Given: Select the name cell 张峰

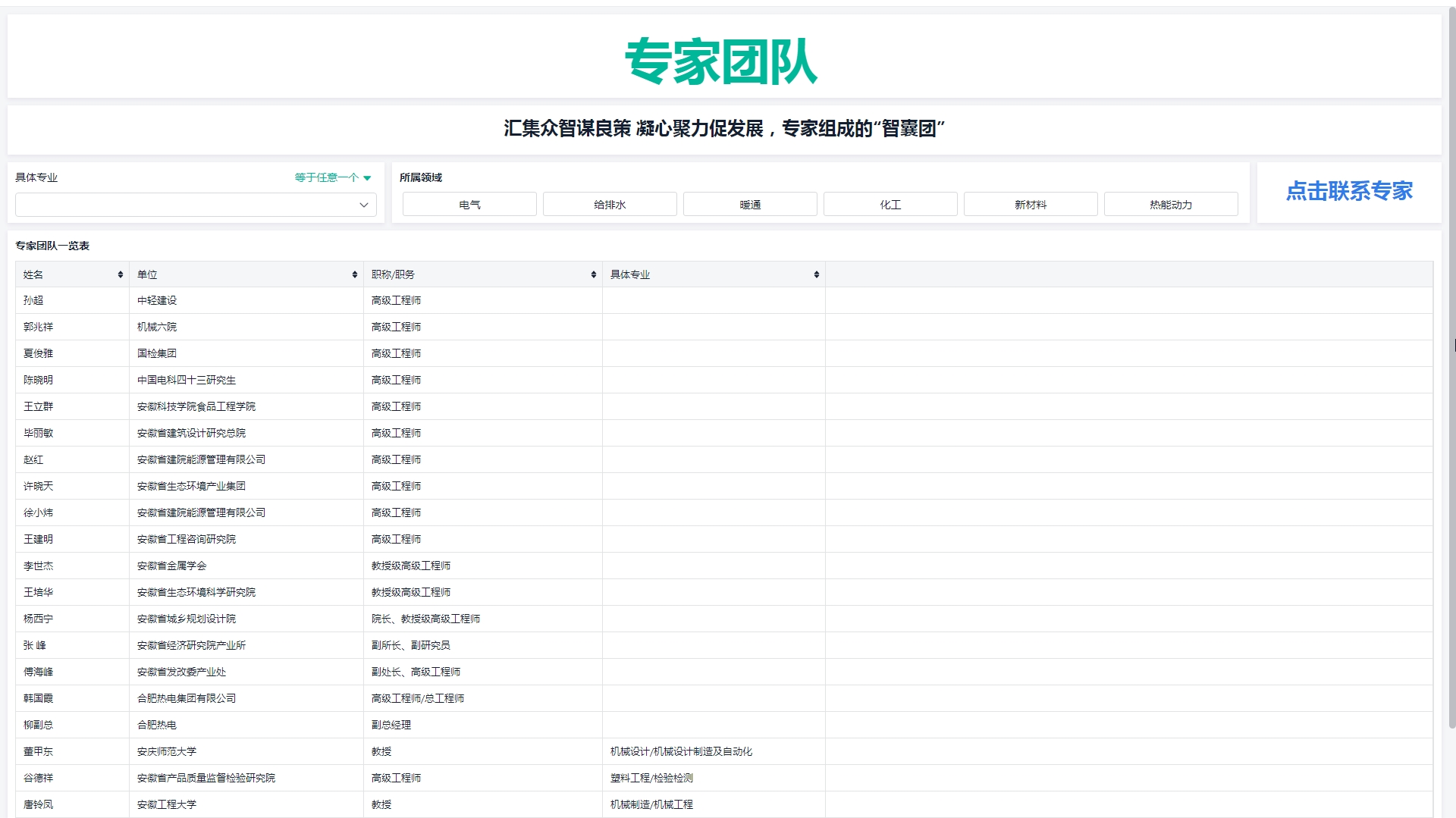Looking at the screenshot, I should [x=72, y=645].
